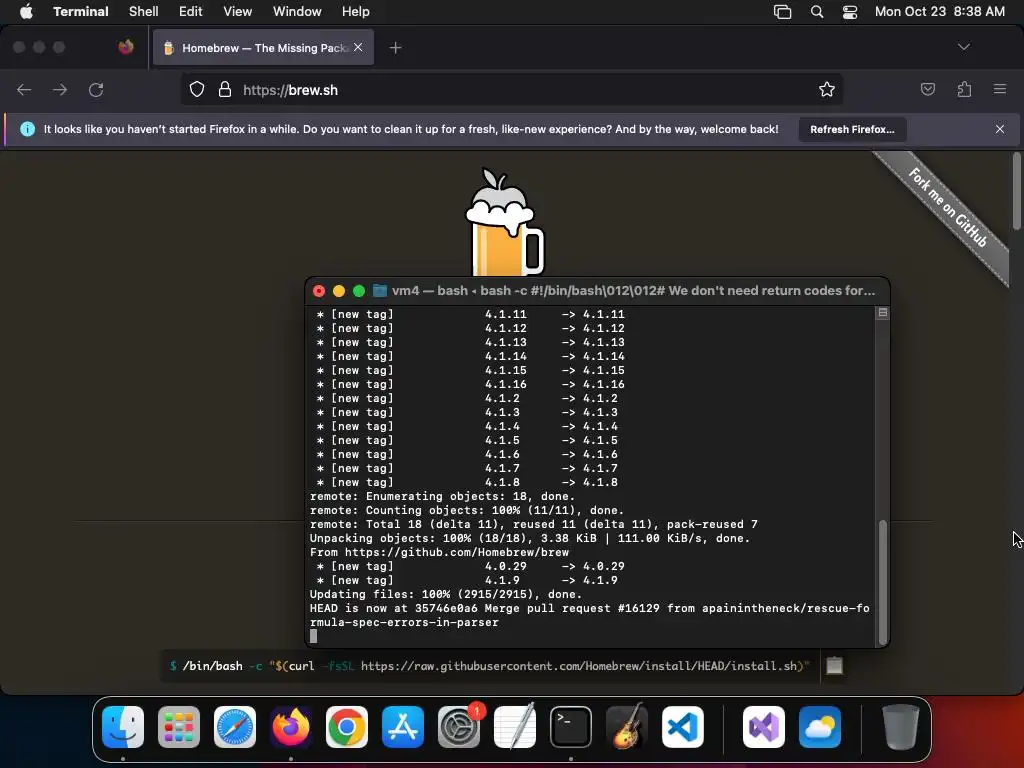
Task: Click the Stage Manager icon in menu bar
Action: tap(782, 12)
